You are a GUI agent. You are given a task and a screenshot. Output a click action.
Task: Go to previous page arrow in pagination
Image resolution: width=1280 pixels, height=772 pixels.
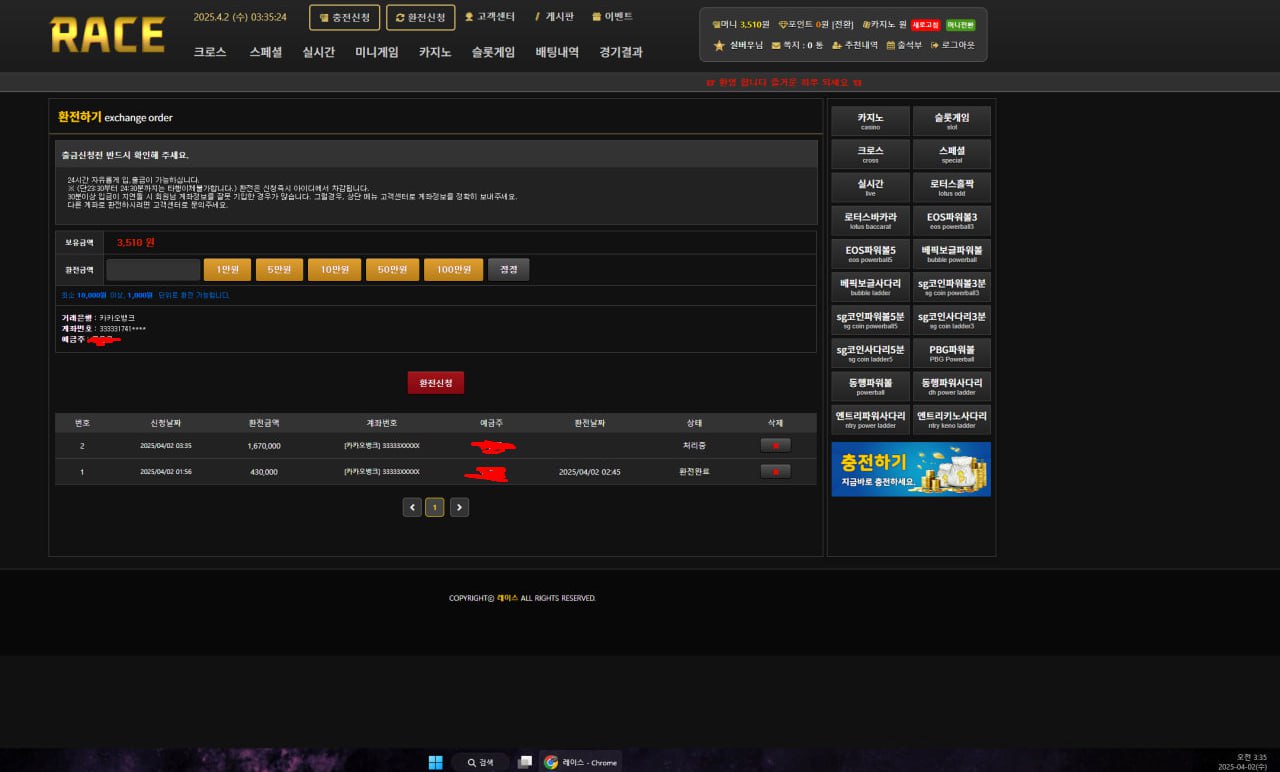(412, 507)
